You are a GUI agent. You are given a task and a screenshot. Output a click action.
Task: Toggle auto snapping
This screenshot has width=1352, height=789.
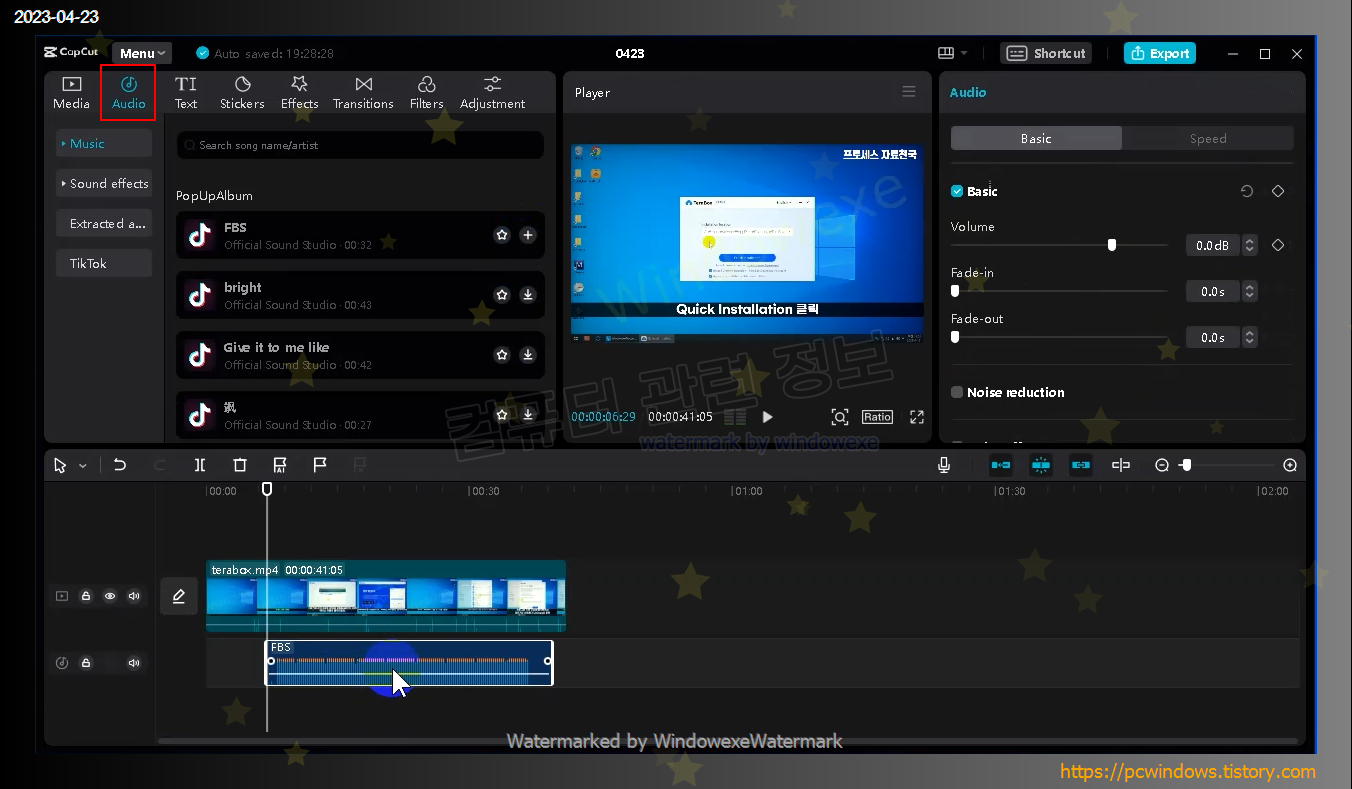1041,465
